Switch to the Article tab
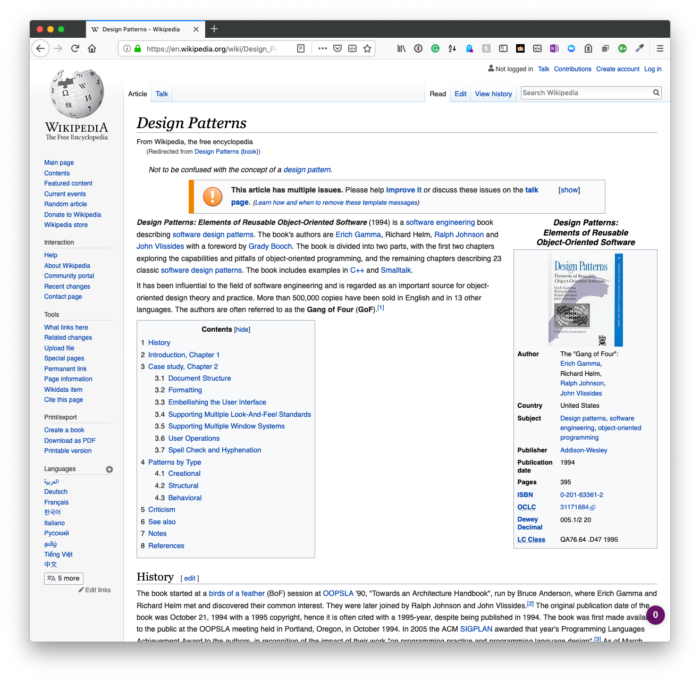The image size is (700, 681). click(138, 94)
